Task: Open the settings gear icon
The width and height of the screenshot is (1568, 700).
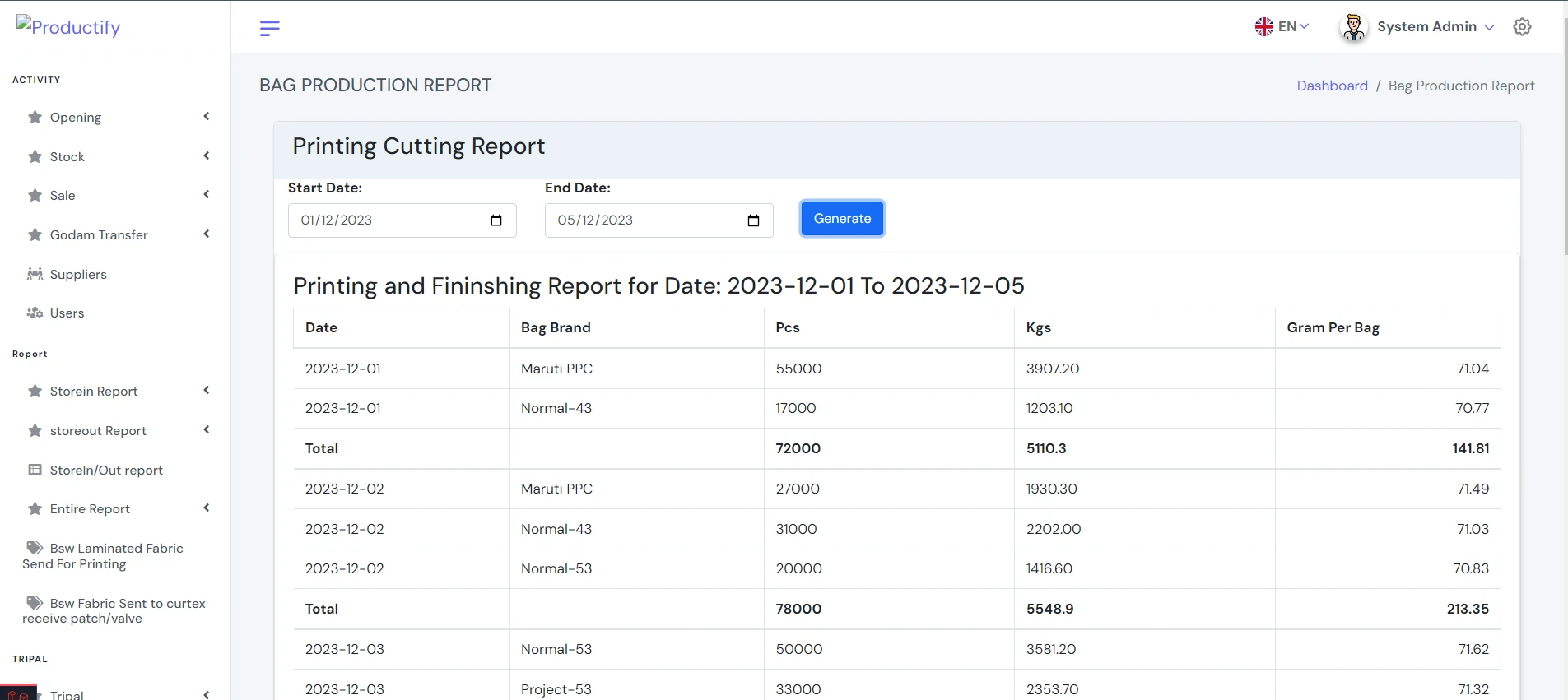Action: pyautogui.click(x=1522, y=26)
